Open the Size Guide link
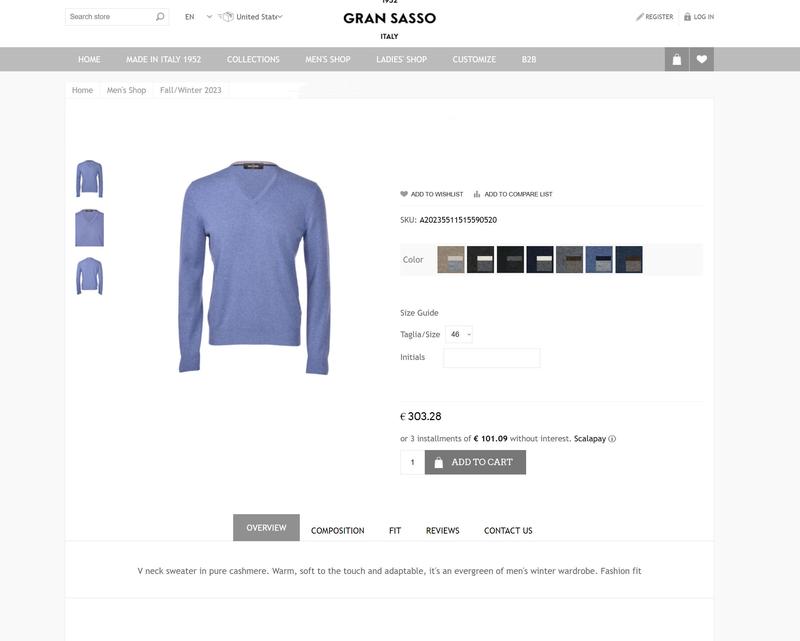The height and width of the screenshot is (641, 800). click(x=419, y=313)
